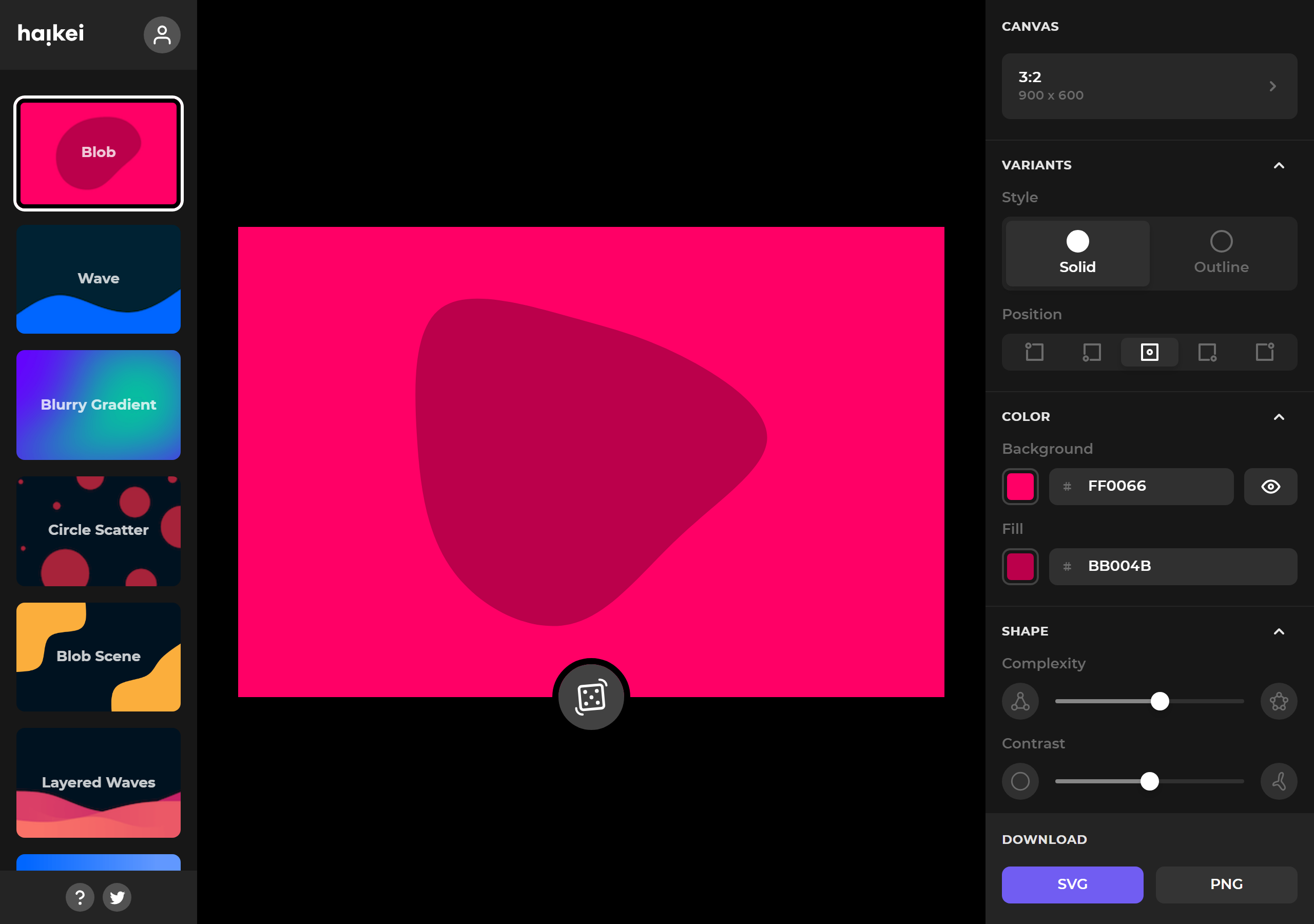Click the BB004B fill hex field
This screenshot has width=1314, height=924.
1173,567
